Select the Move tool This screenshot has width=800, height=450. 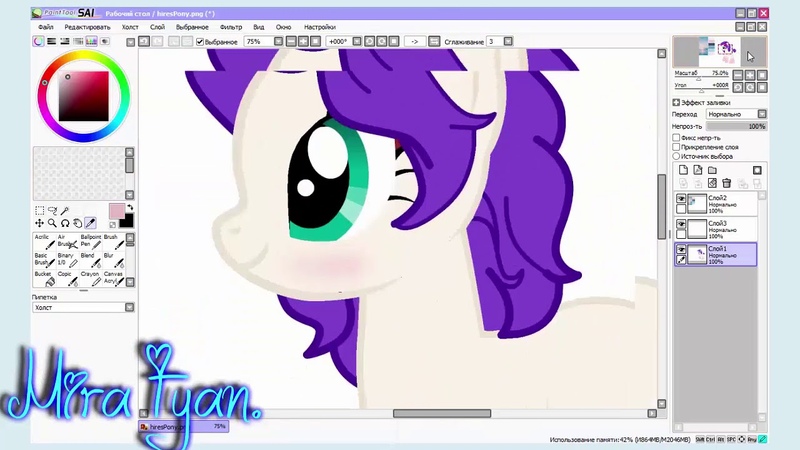pos(39,223)
